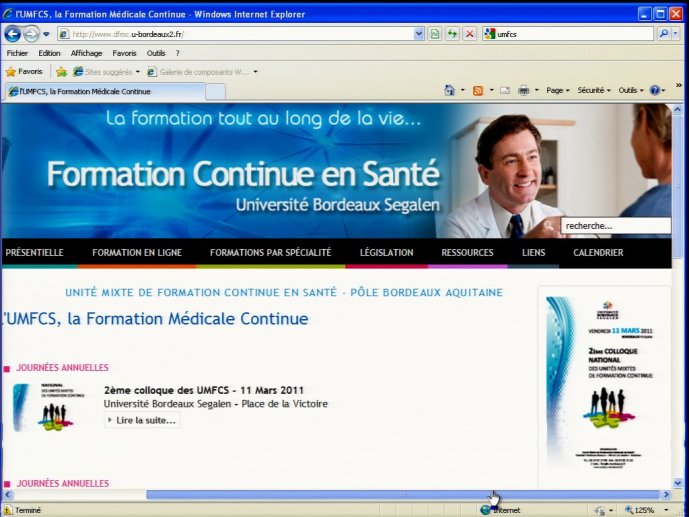689x517 pixels.
Task: Click the blue Help question mark icon
Action: pyautogui.click(x=655, y=90)
